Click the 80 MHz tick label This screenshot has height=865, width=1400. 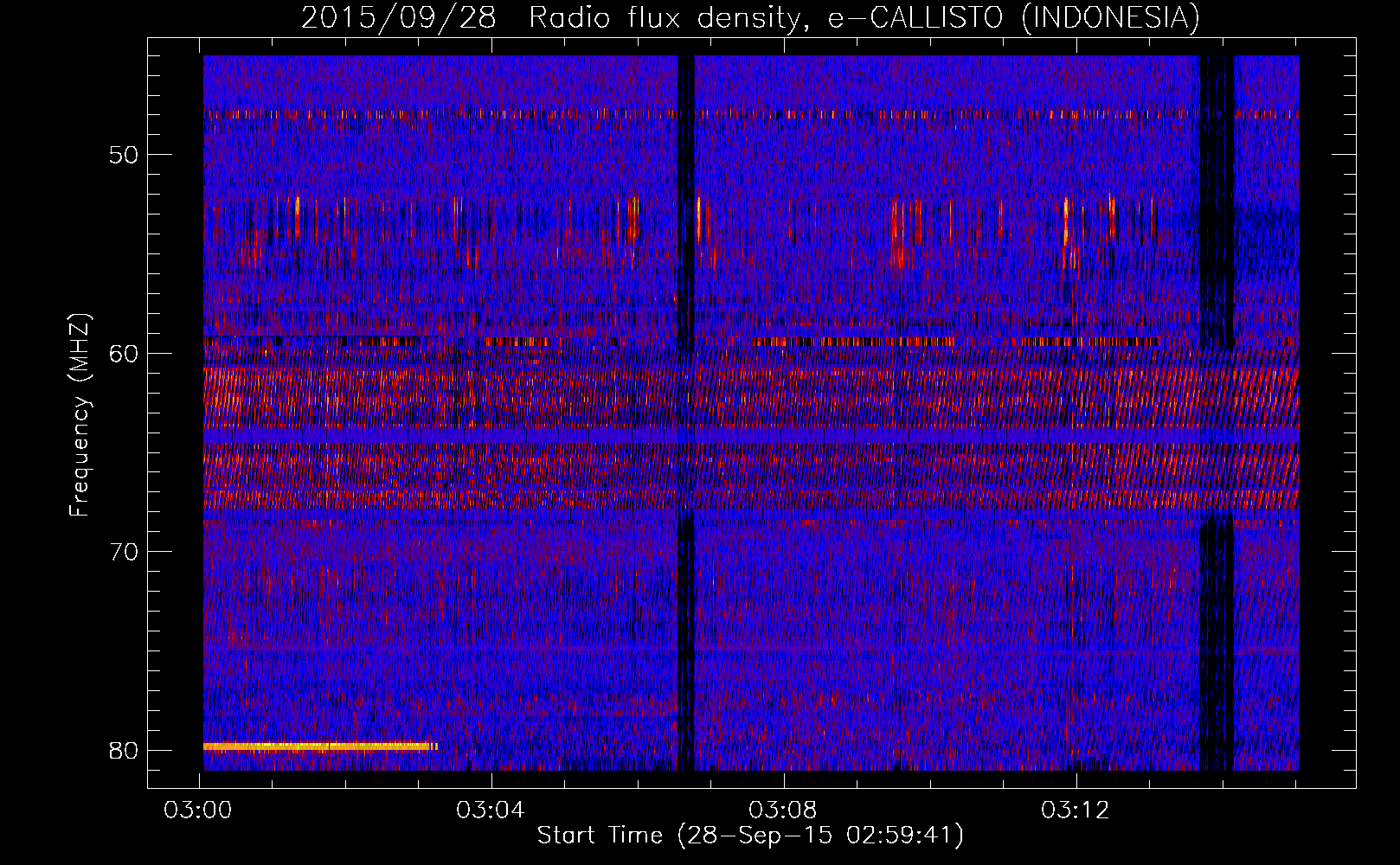click(125, 749)
